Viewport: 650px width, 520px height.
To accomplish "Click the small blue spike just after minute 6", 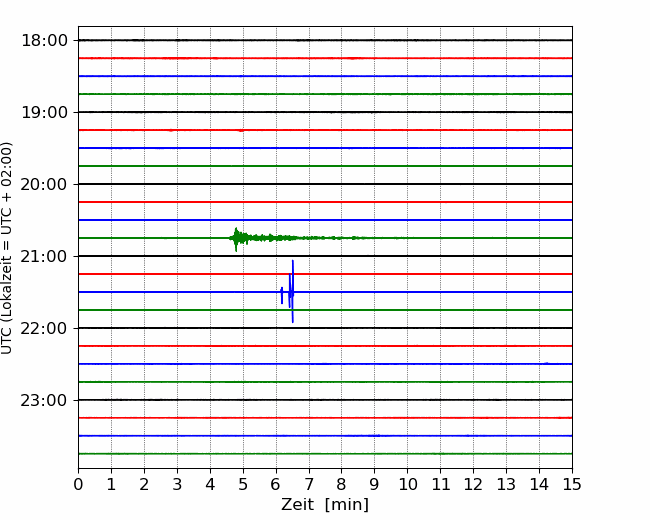I will point(282,295).
